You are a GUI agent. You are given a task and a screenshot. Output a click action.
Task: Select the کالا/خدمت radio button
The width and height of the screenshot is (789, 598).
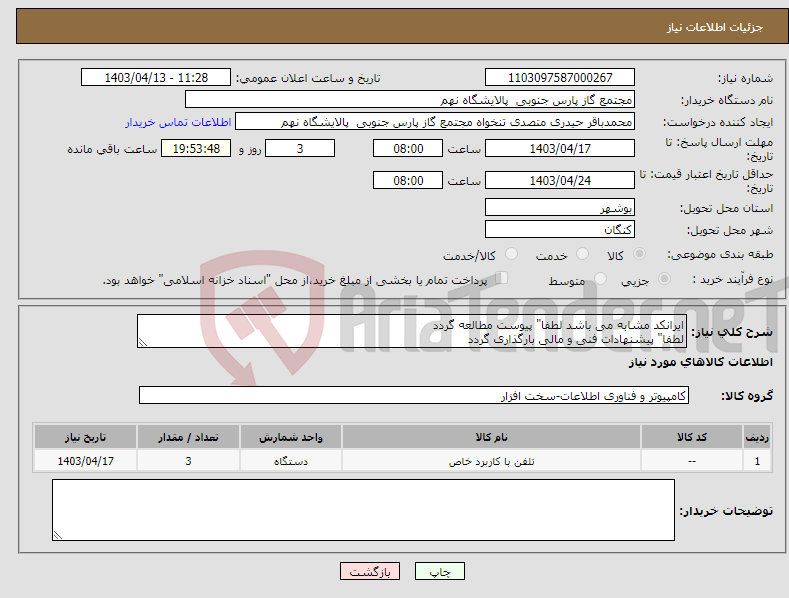pos(511,254)
